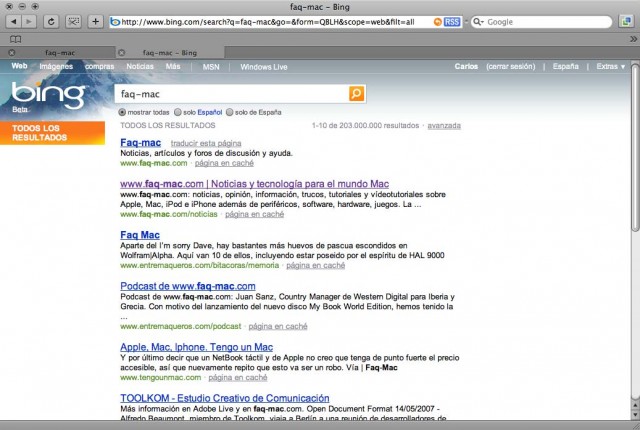Image resolution: width=640 pixels, height=430 pixels.
Task: Click the scrollbar down arrow
Action: tap(635, 414)
